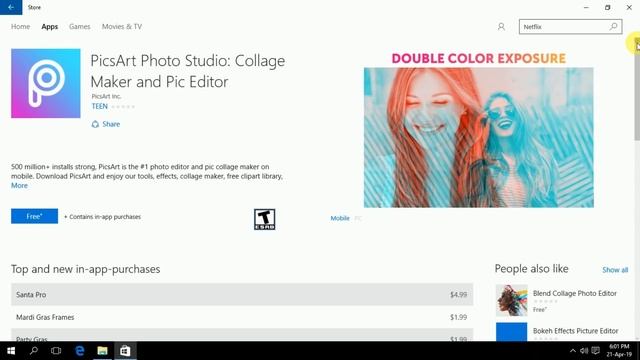Open the taskbar clock and date

[619, 351]
